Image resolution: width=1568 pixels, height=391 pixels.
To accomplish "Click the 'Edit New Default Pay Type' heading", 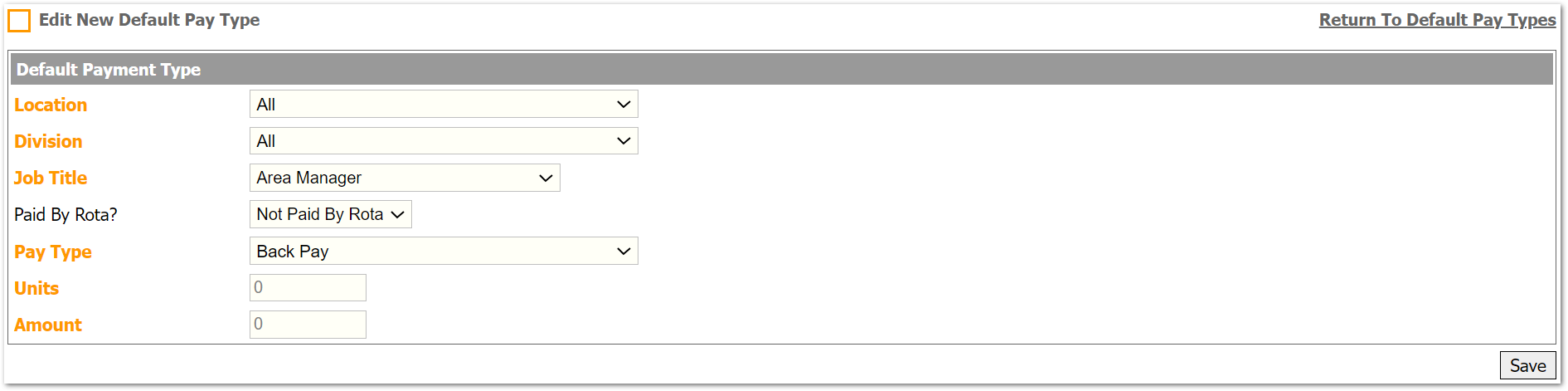I will [x=149, y=20].
